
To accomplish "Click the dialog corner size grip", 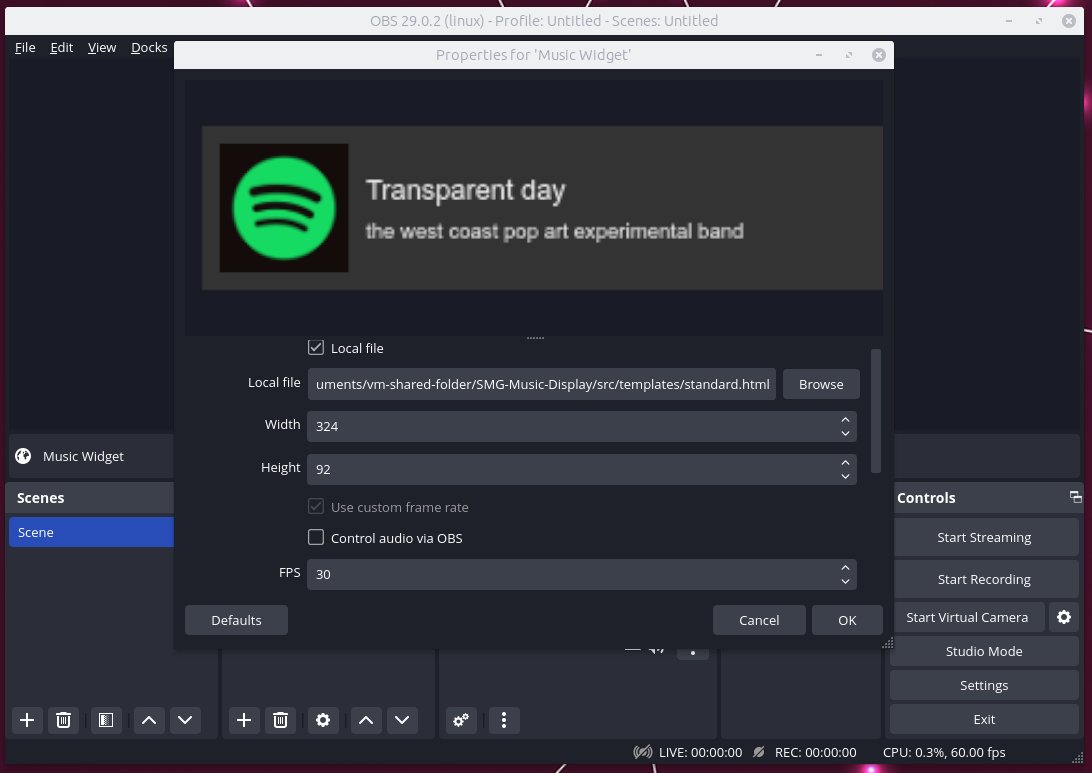I will coord(887,643).
